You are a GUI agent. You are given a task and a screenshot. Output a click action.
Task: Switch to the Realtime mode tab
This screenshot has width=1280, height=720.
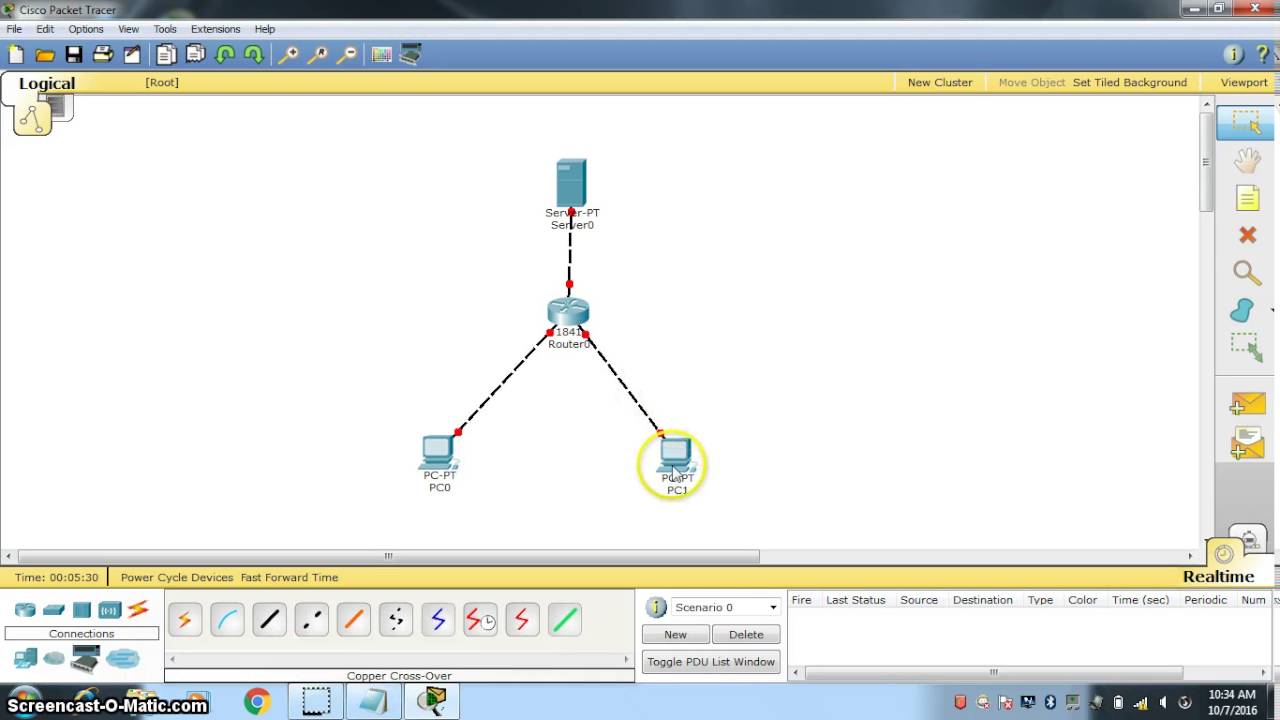pyautogui.click(x=1218, y=576)
